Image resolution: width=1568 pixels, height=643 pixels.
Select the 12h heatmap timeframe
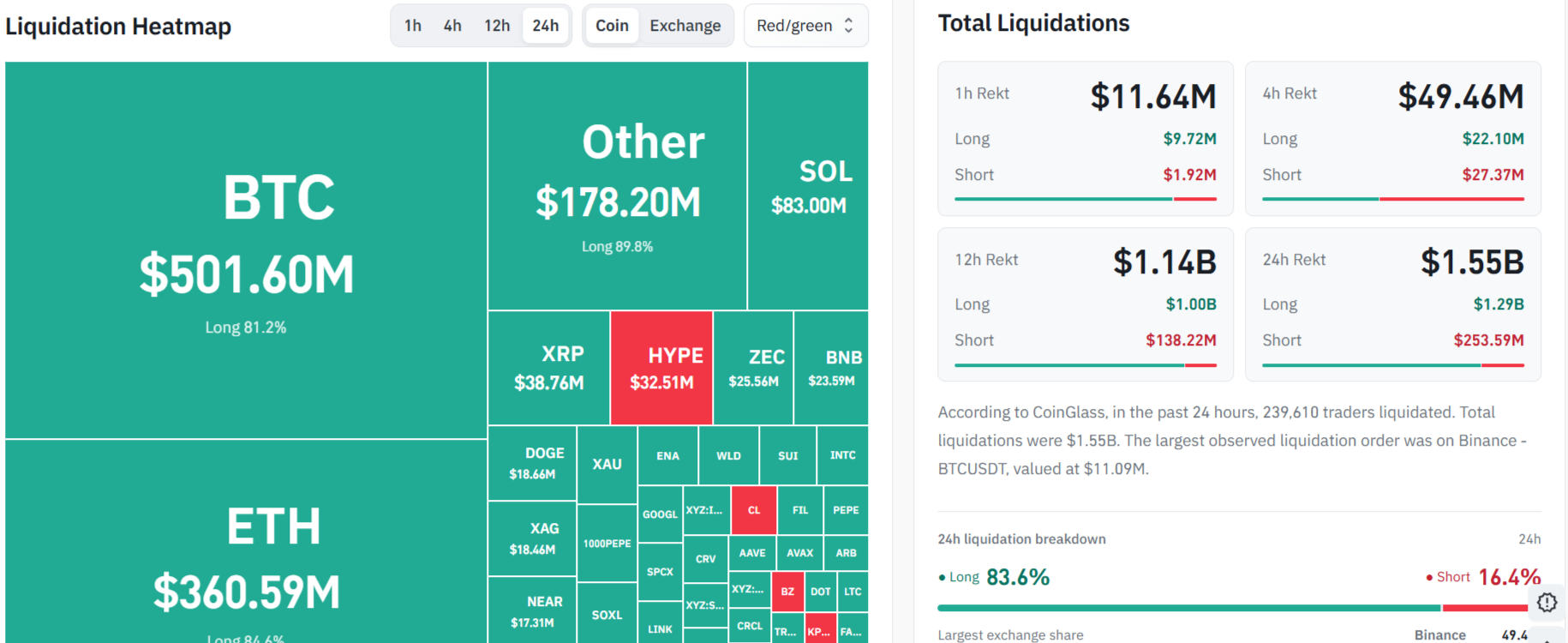(497, 26)
